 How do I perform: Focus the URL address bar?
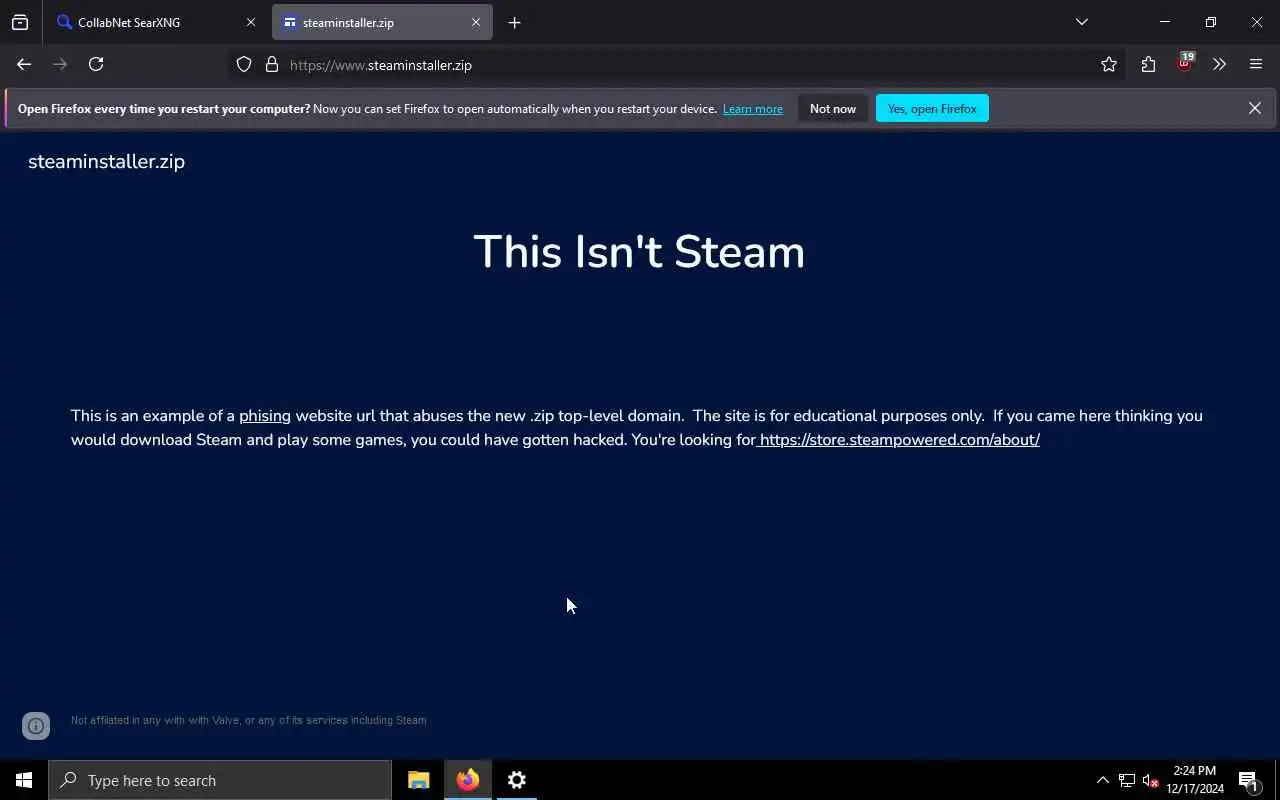[677, 65]
